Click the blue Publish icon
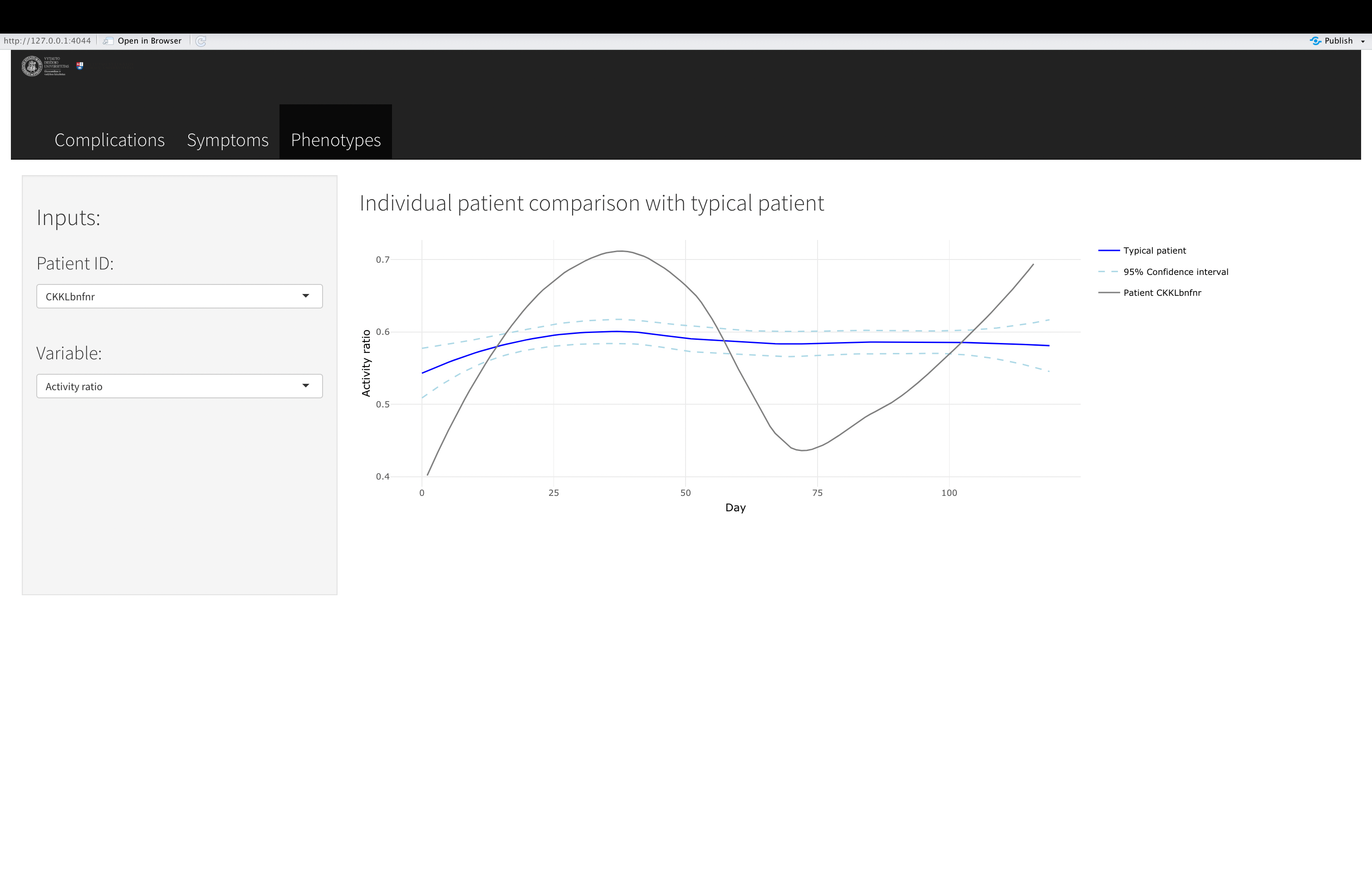Screen dimensions: 1372x891 click(x=1315, y=41)
